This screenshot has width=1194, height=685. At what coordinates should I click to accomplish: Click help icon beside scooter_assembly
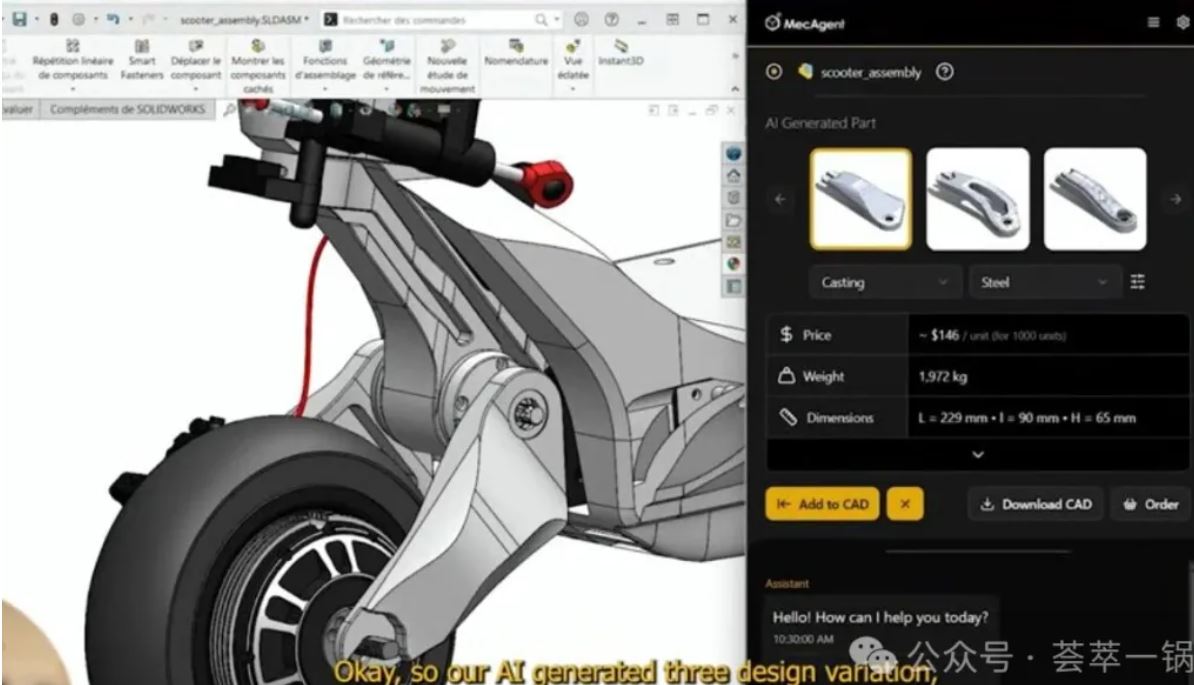[x=944, y=72]
